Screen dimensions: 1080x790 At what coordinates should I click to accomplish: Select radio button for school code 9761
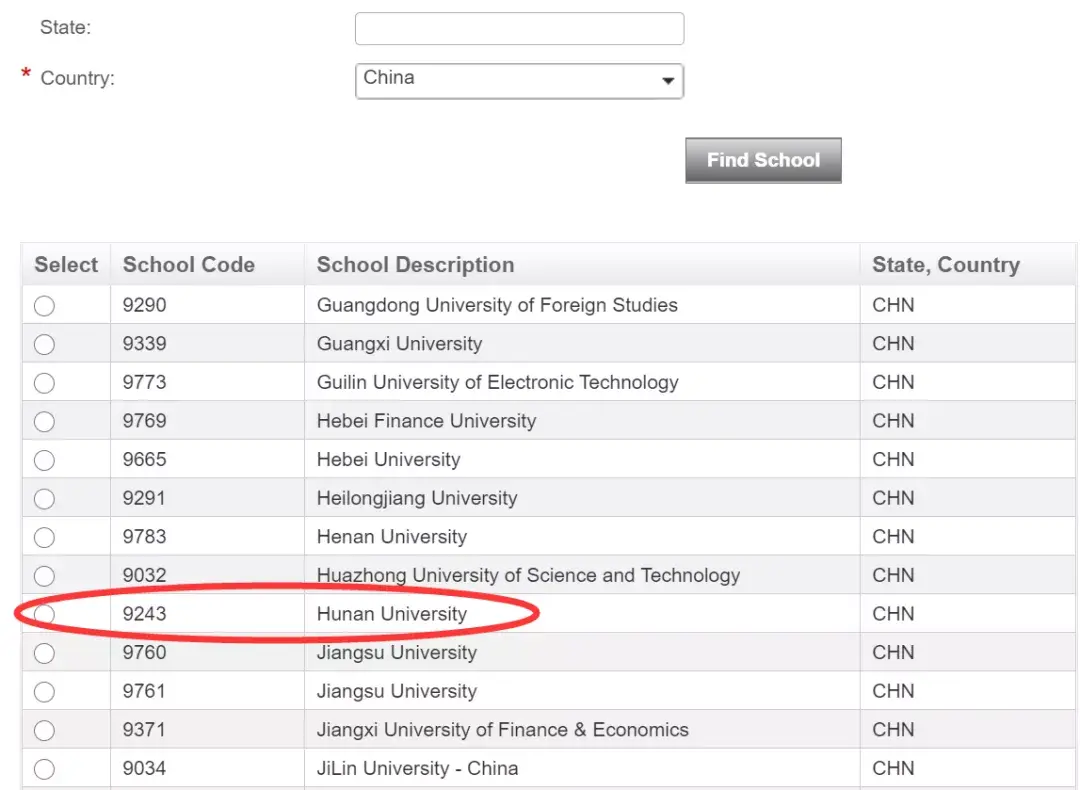(44, 692)
